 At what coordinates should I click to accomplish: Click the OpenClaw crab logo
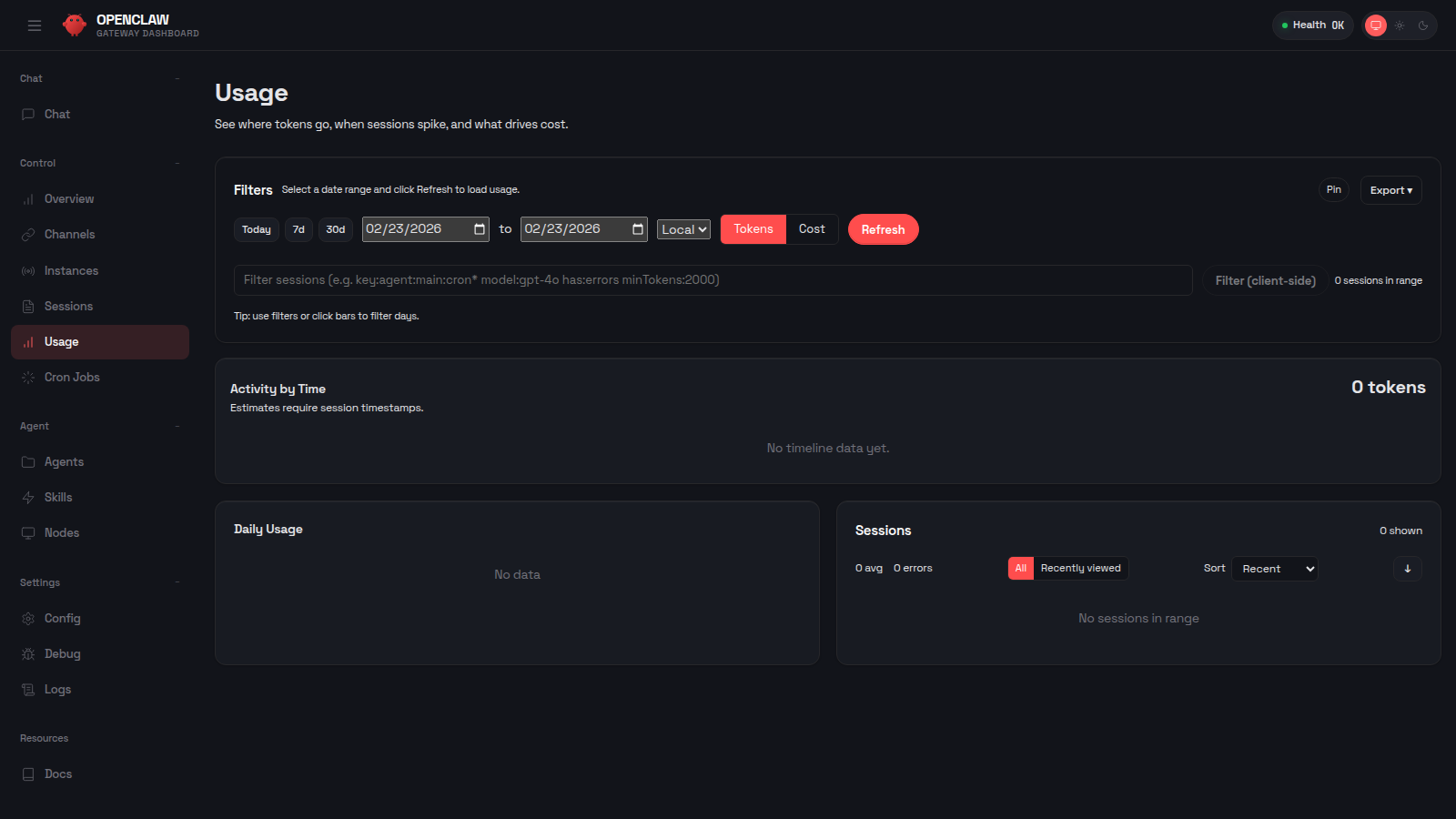(74, 25)
